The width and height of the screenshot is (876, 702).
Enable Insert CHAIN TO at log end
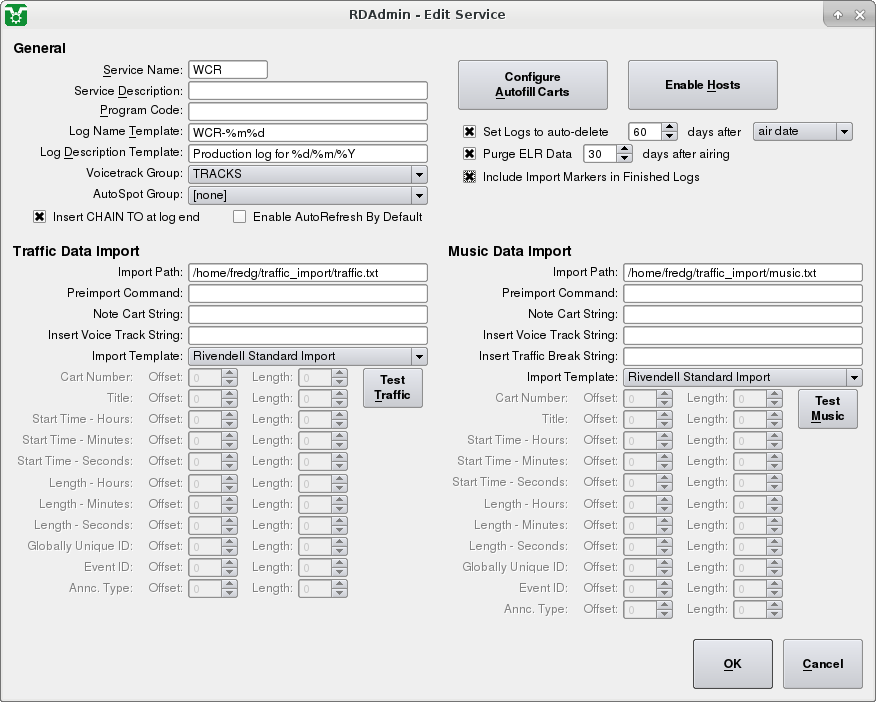pos(38,216)
